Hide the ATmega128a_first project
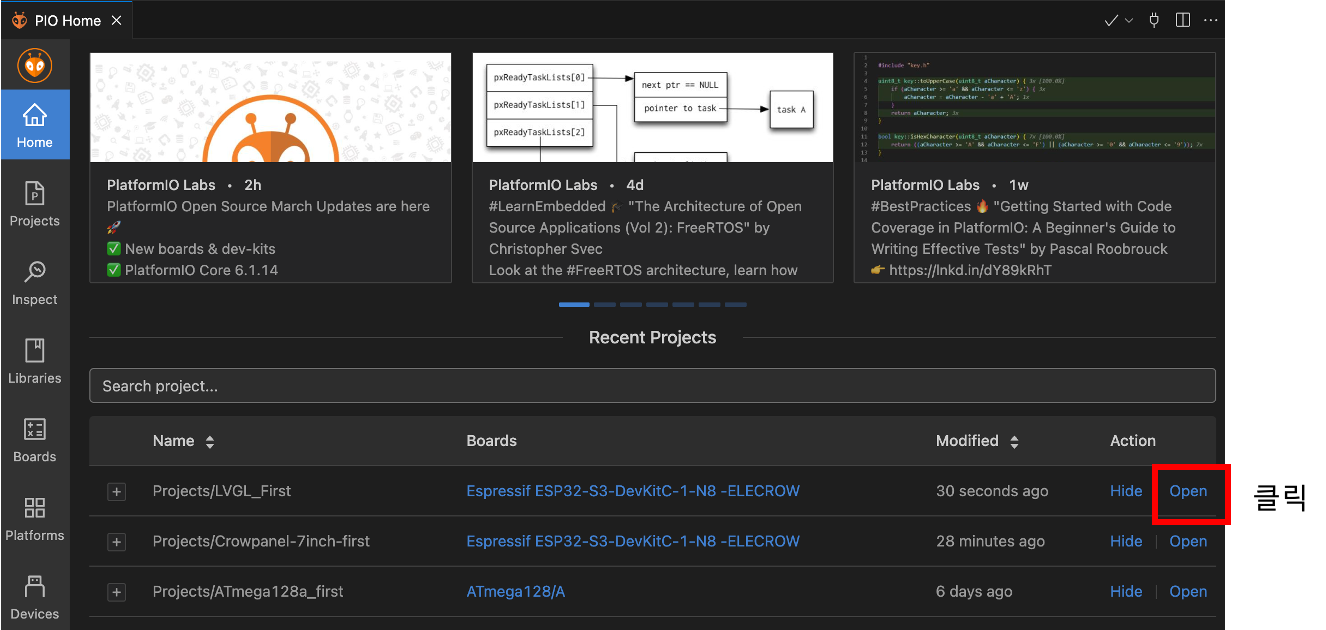This screenshot has height=630, width=1326. tap(1126, 591)
